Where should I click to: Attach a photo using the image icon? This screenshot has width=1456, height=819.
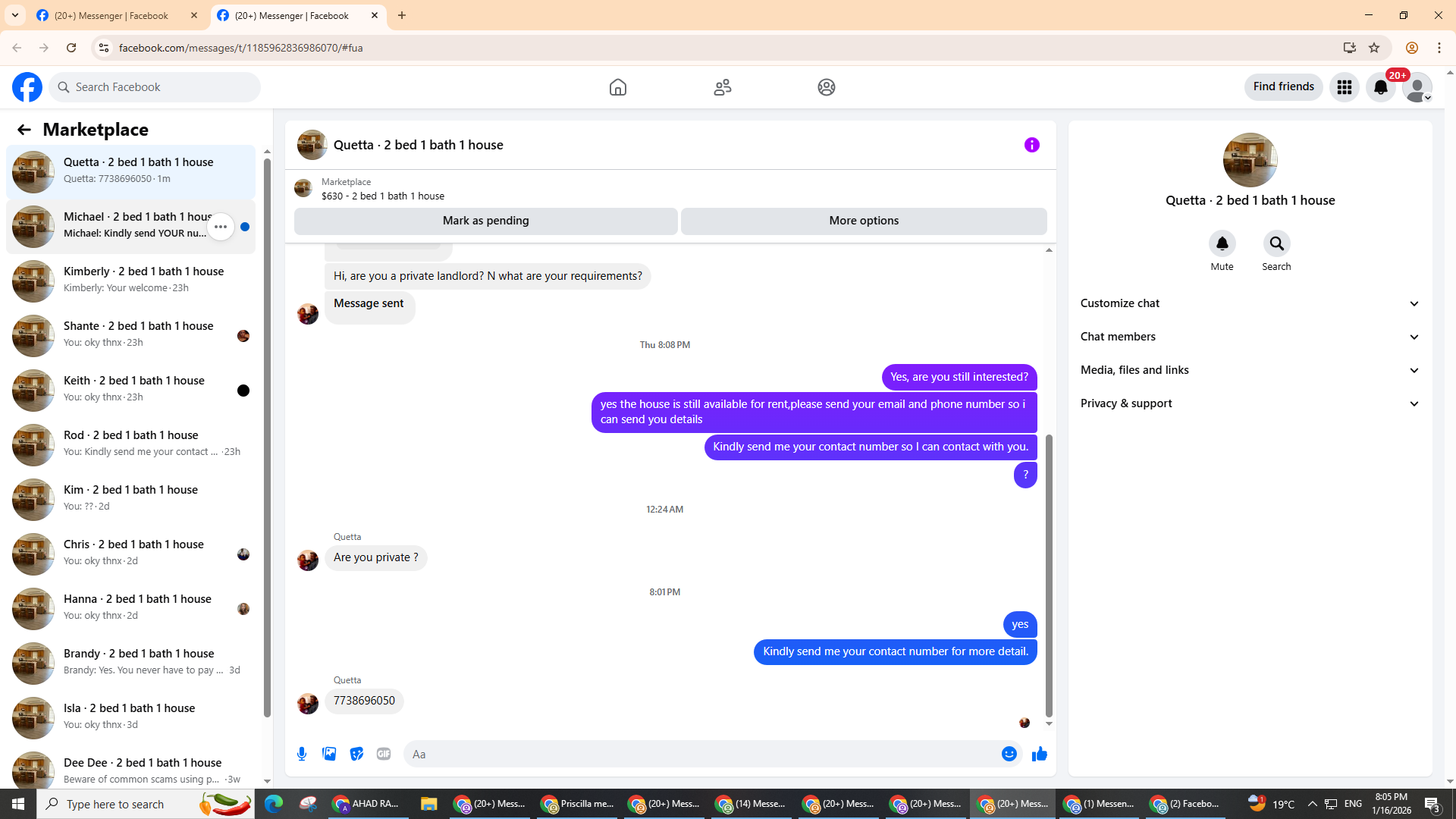[x=329, y=754]
